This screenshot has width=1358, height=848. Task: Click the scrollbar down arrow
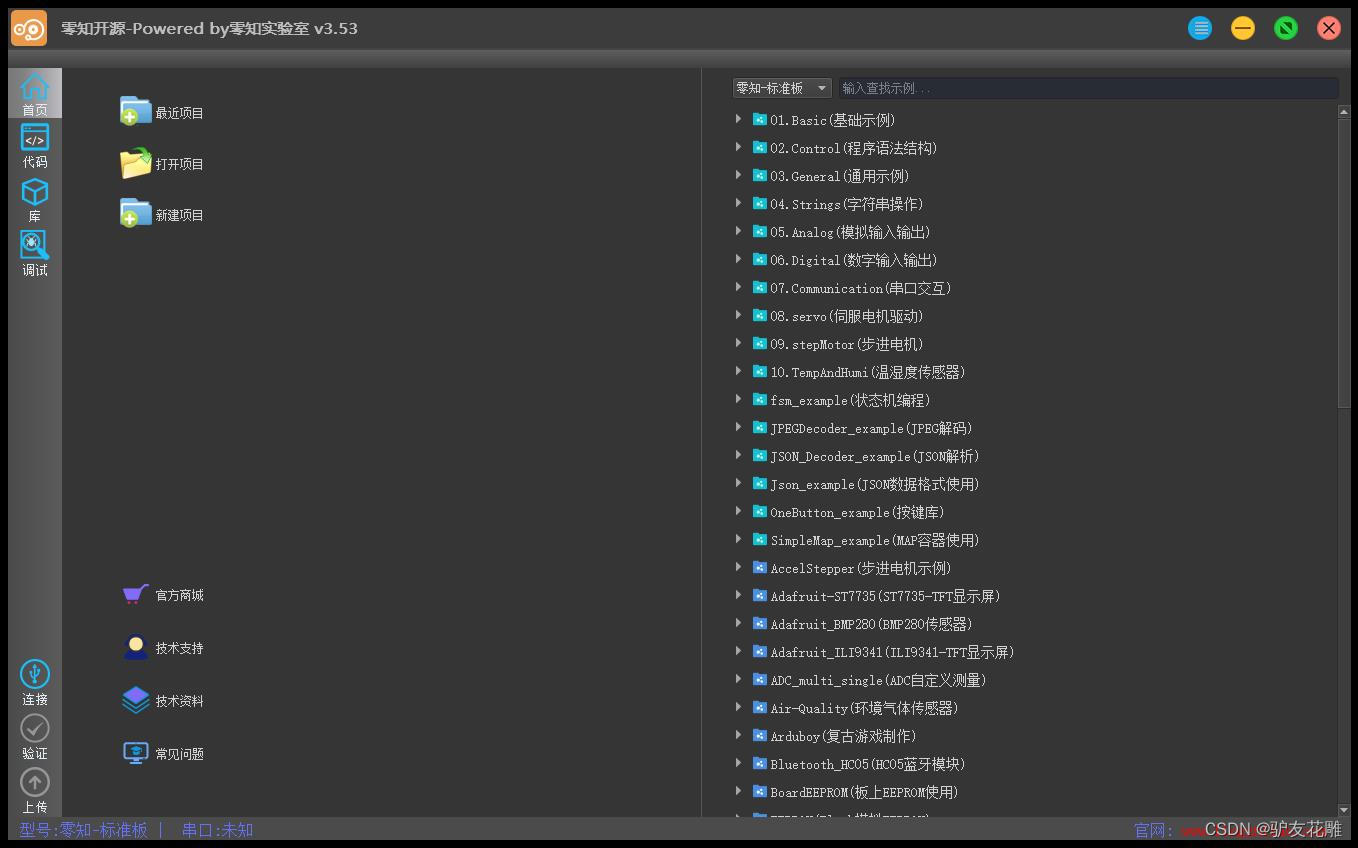point(1344,810)
